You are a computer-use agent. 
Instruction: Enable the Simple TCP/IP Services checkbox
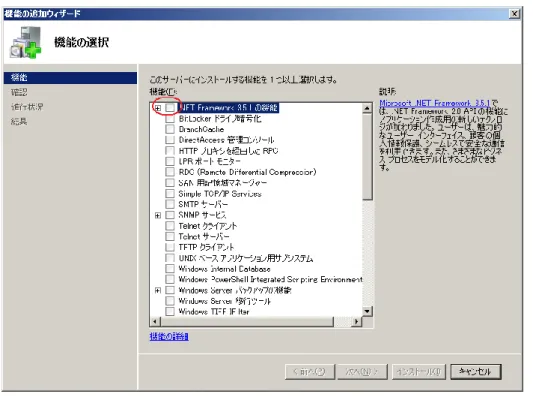[x=170, y=194]
